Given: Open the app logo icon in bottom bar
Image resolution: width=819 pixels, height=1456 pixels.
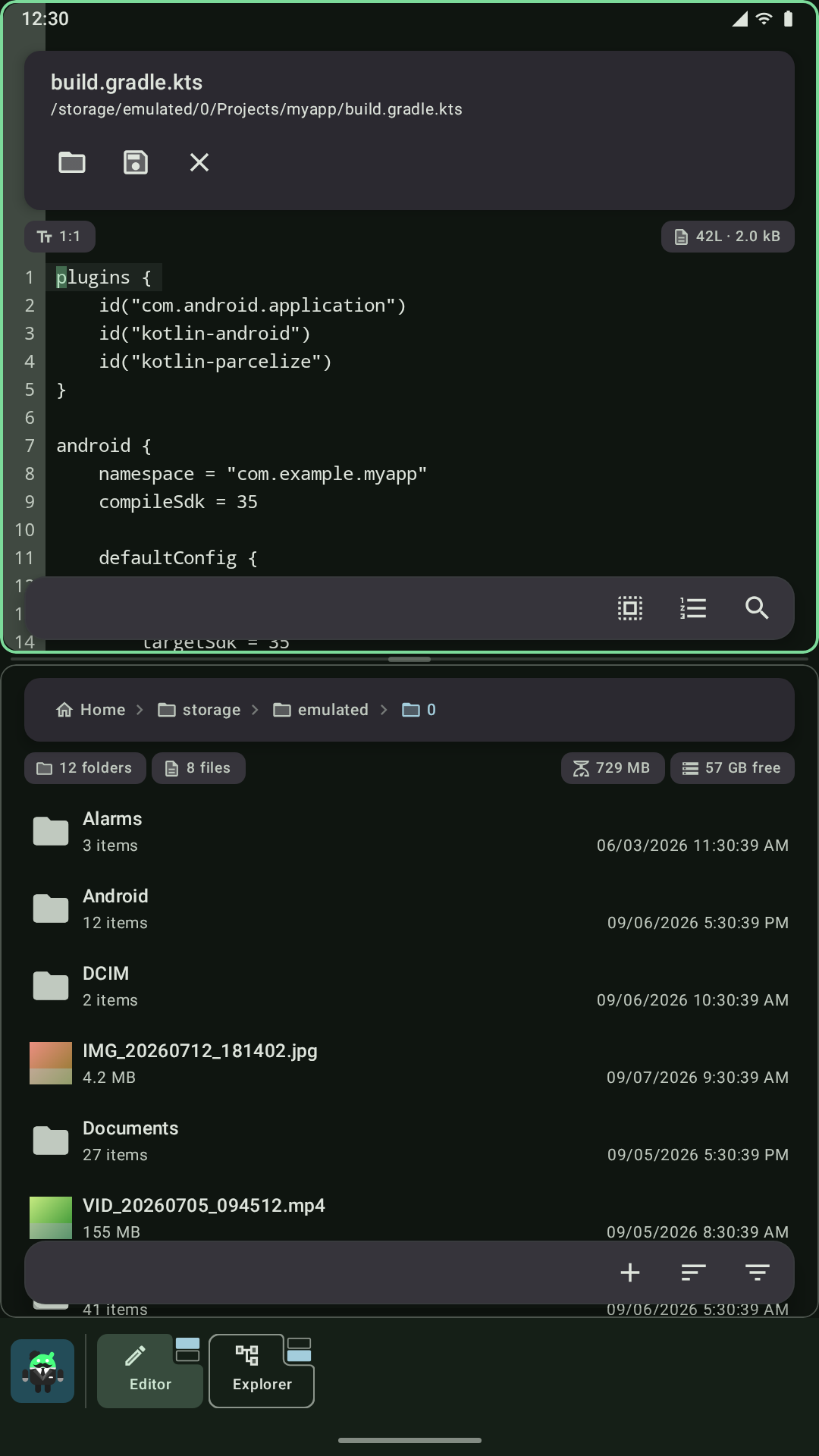Looking at the screenshot, I should click(x=42, y=1371).
